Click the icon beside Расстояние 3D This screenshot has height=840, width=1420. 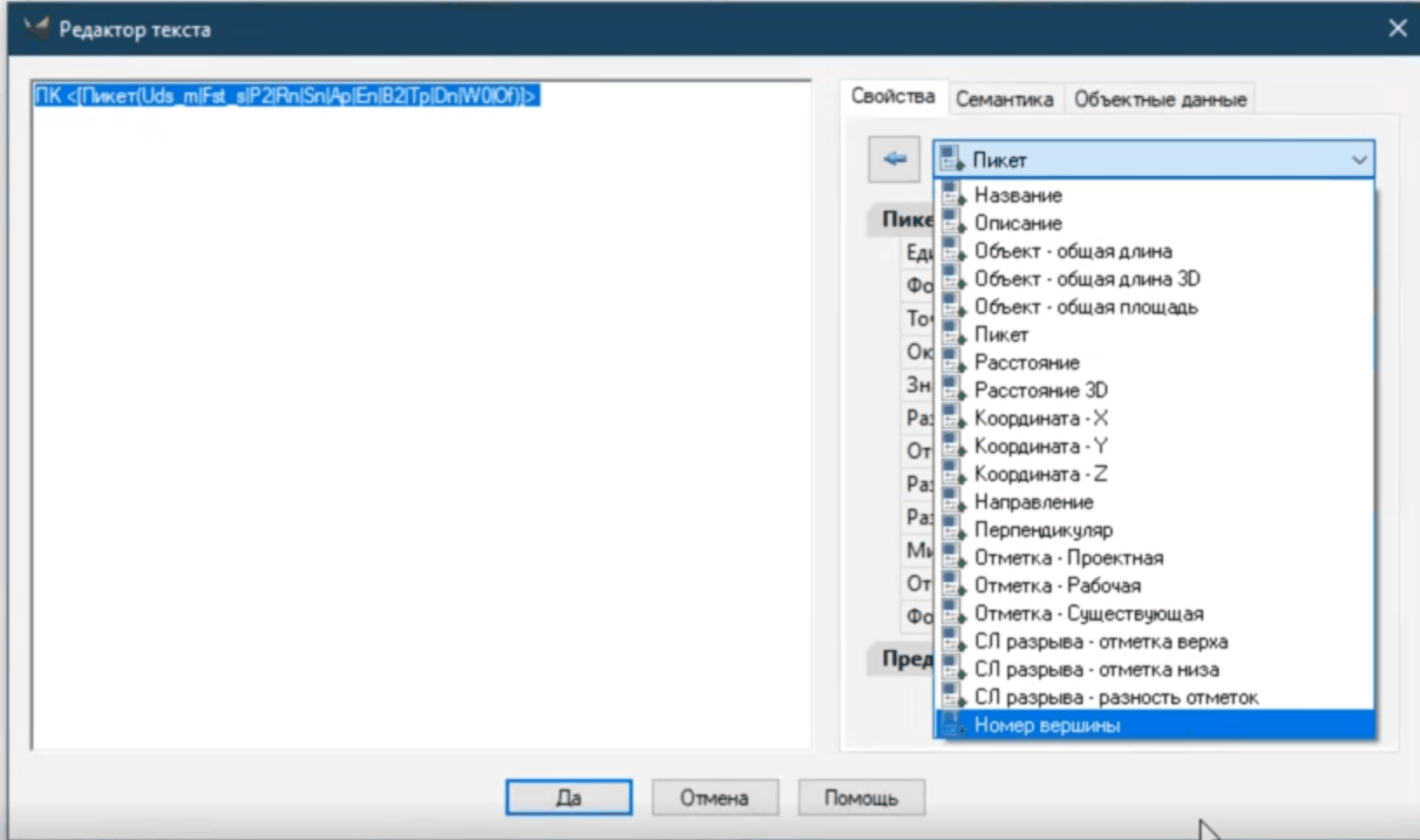click(955, 390)
